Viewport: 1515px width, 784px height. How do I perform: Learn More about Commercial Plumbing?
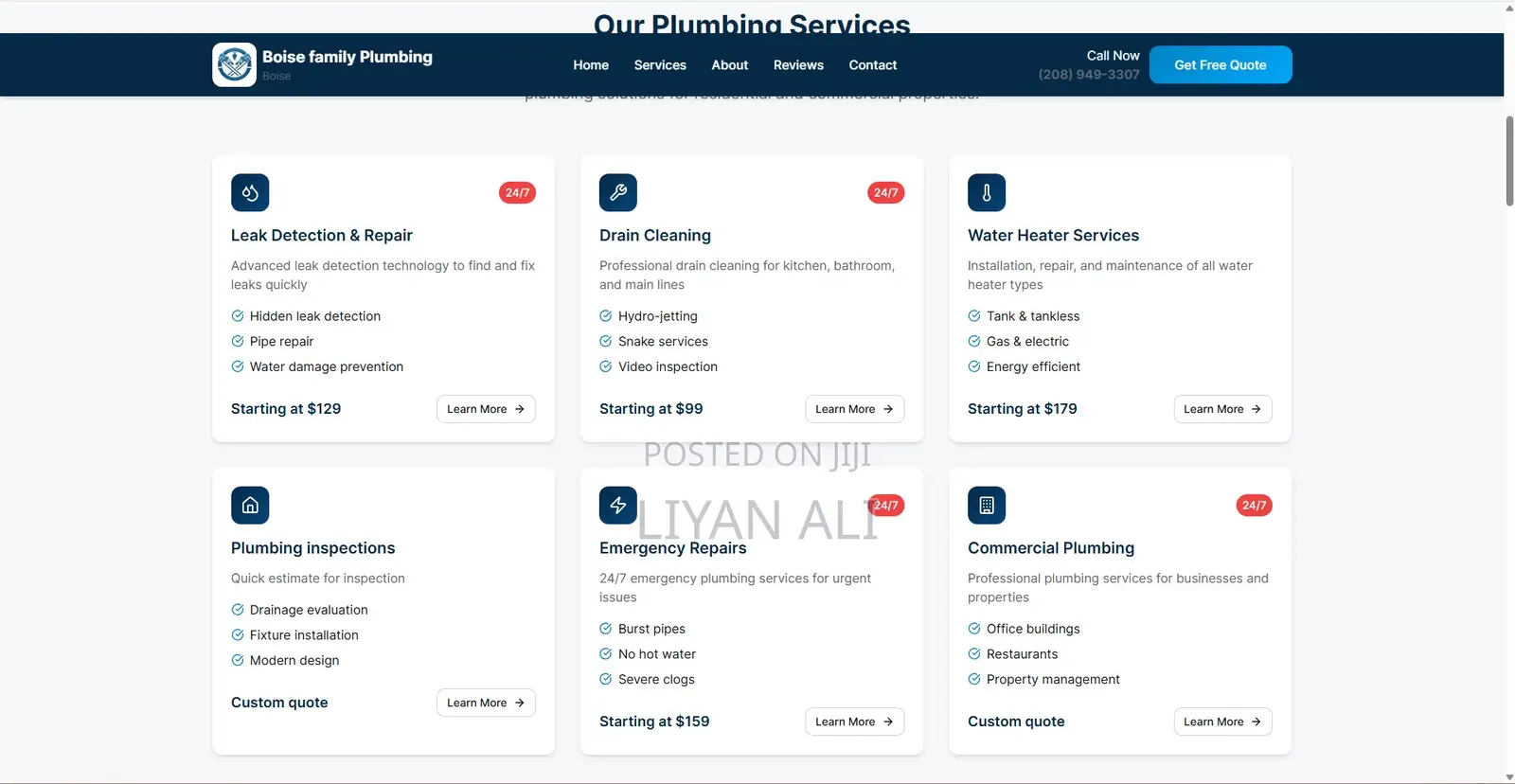pyautogui.click(x=1222, y=722)
